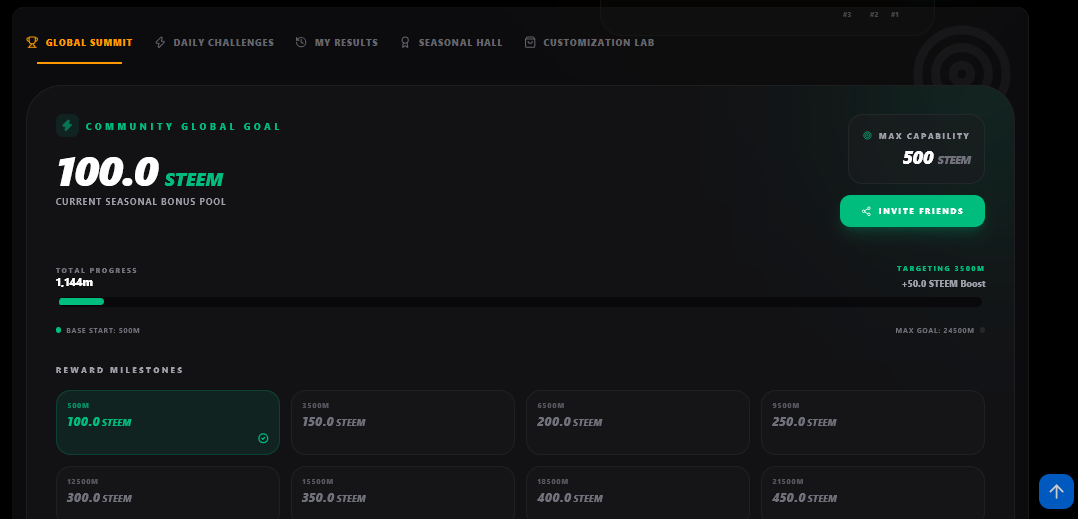Click the trophy icon beside Global Summit

[x=32, y=43]
